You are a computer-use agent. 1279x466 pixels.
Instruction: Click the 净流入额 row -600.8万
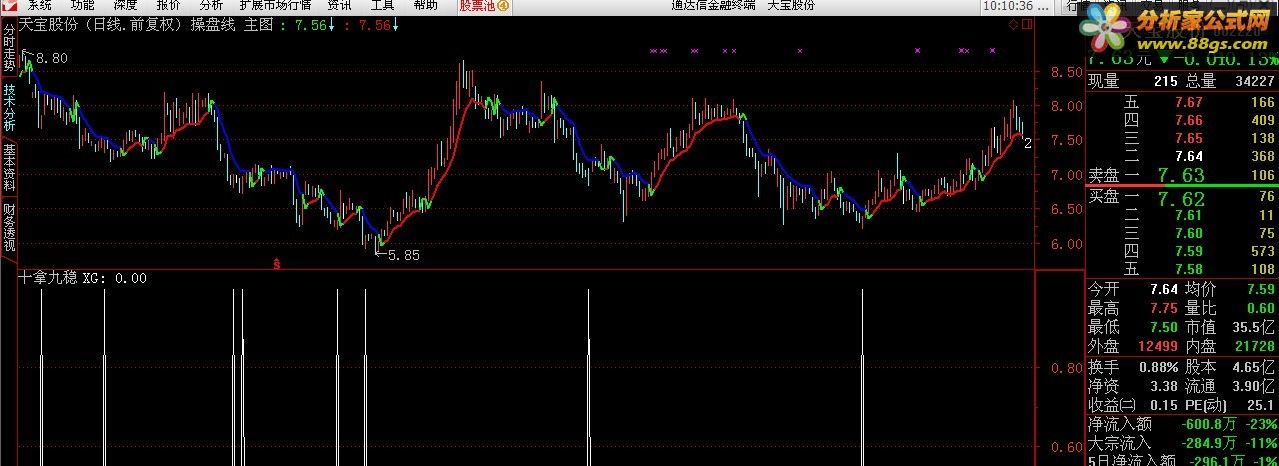point(1183,424)
